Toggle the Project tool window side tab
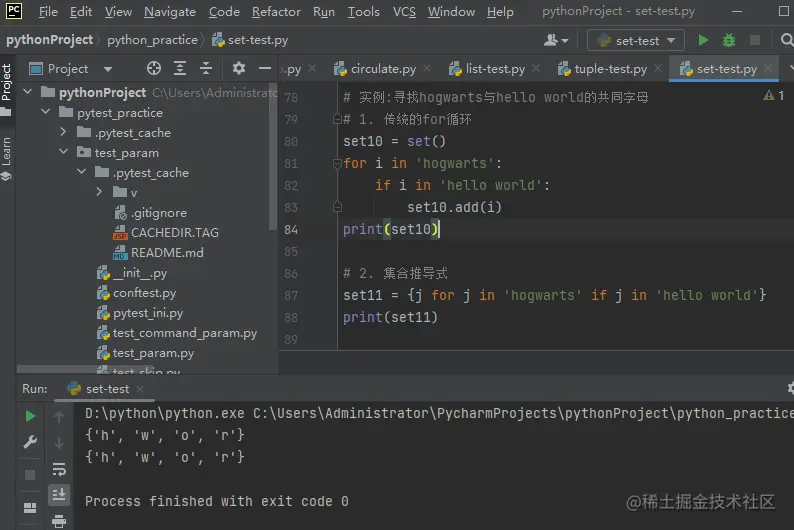The image size is (794, 530). click(x=7, y=89)
